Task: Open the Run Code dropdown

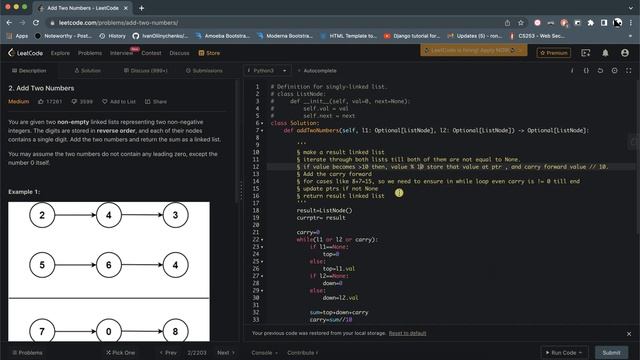Action: (563, 353)
